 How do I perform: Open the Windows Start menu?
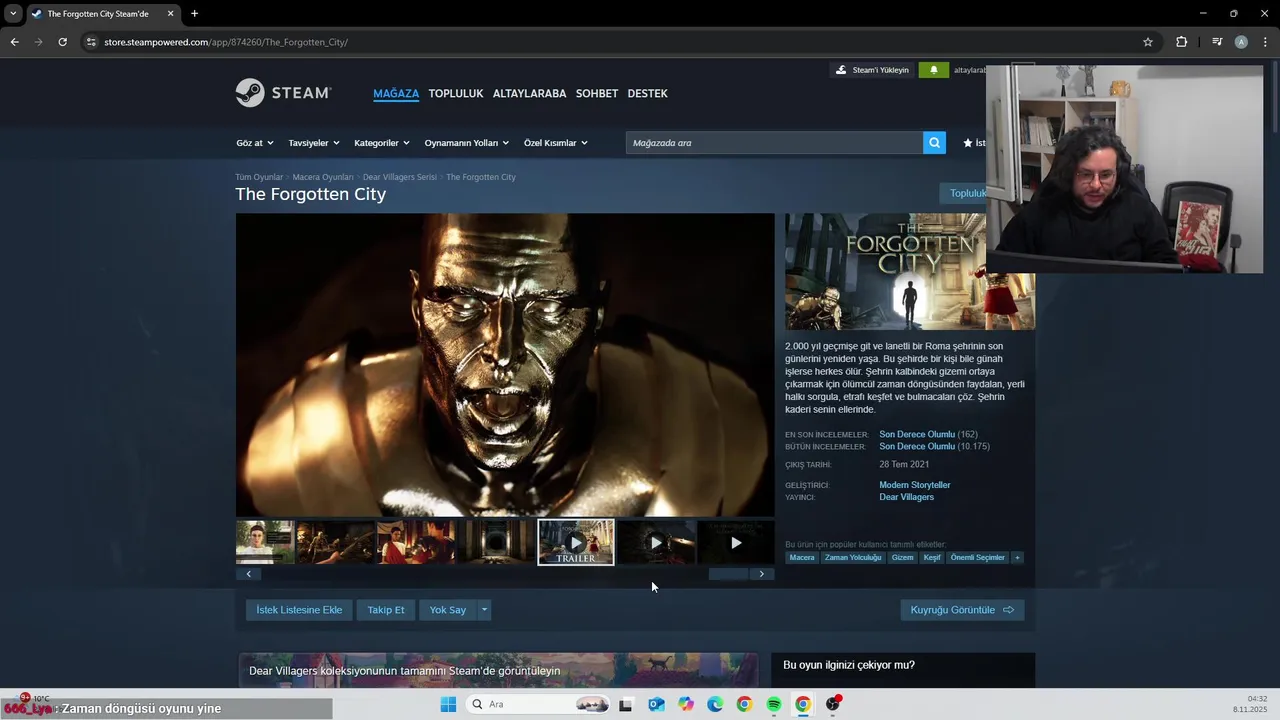click(448, 704)
